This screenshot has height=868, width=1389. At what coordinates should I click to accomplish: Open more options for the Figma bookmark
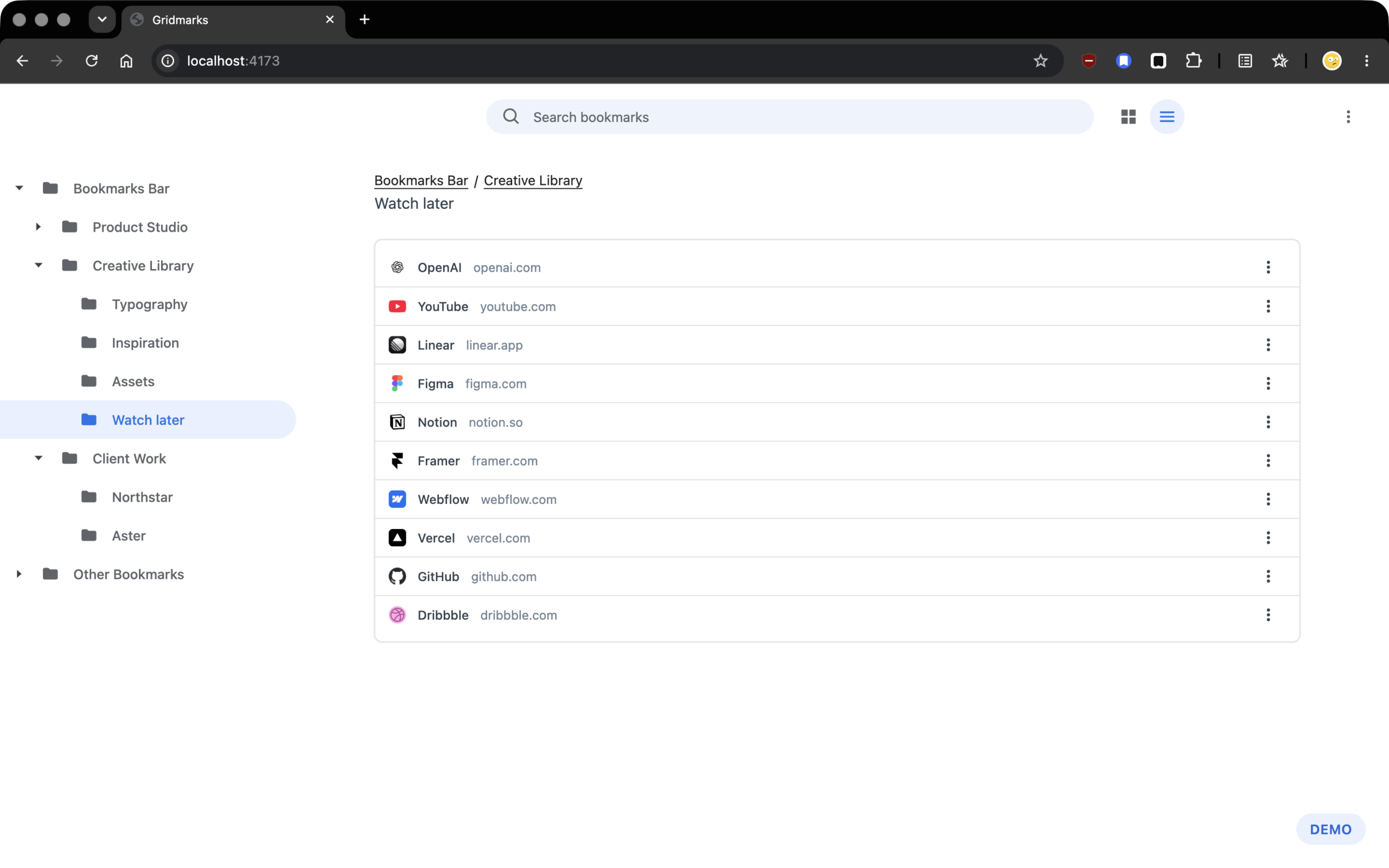(x=1268, y=384)
